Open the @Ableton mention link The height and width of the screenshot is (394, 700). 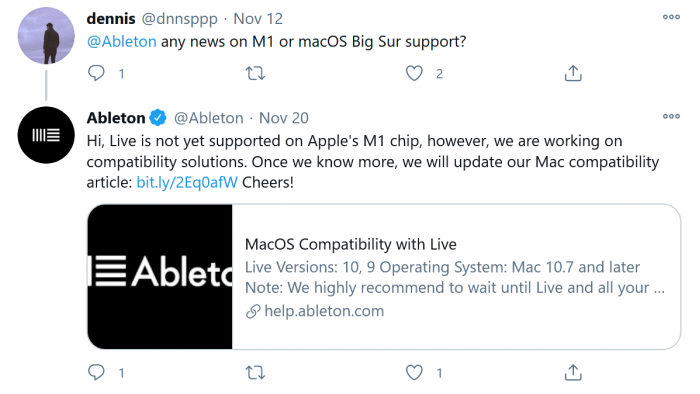[121, 41]
